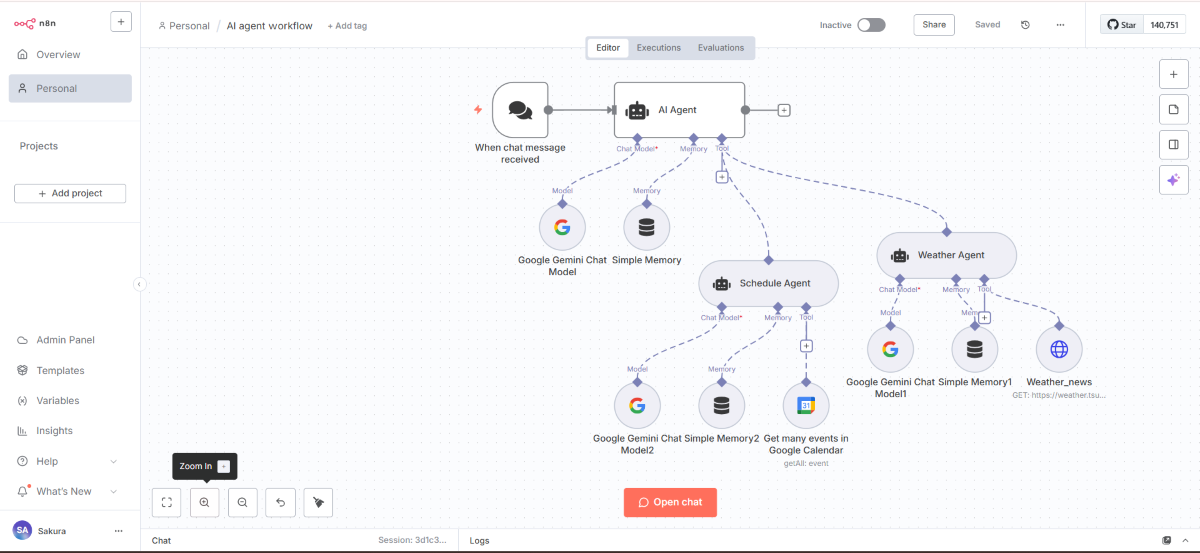The height and width of the screenshot is (553, 1200).
Task: Toggle the workflow Inactive switch
Action: click(x=870, y=25)
